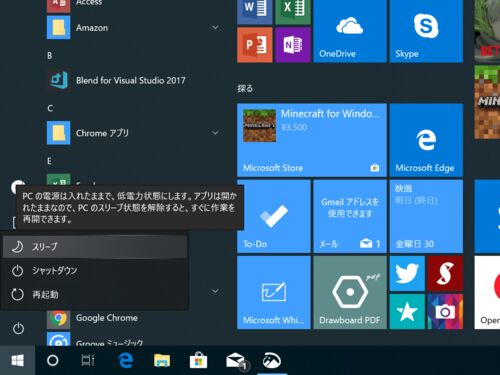
Task: Open the To-Do tile
Action: click(274, 216)
